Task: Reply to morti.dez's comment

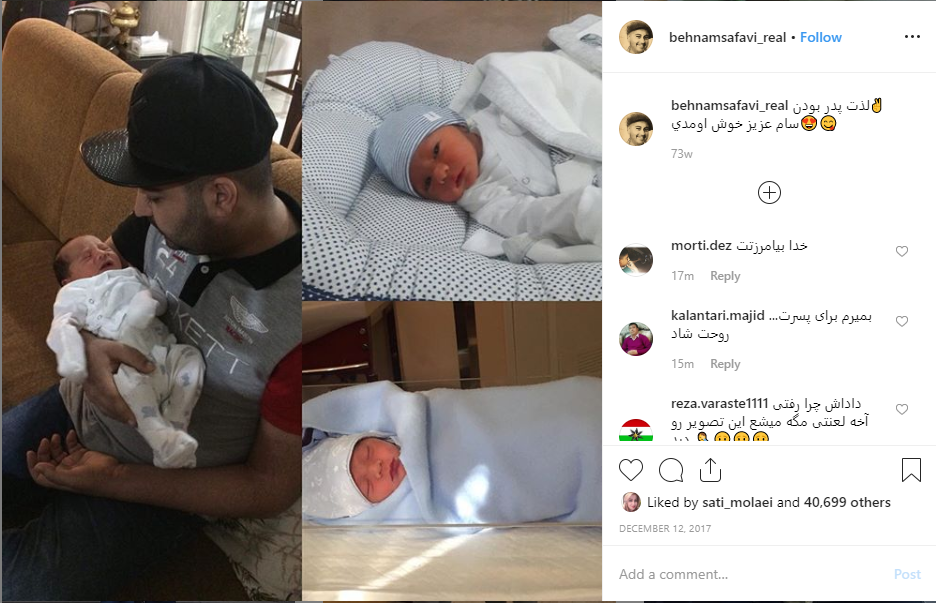Action: 725,276
